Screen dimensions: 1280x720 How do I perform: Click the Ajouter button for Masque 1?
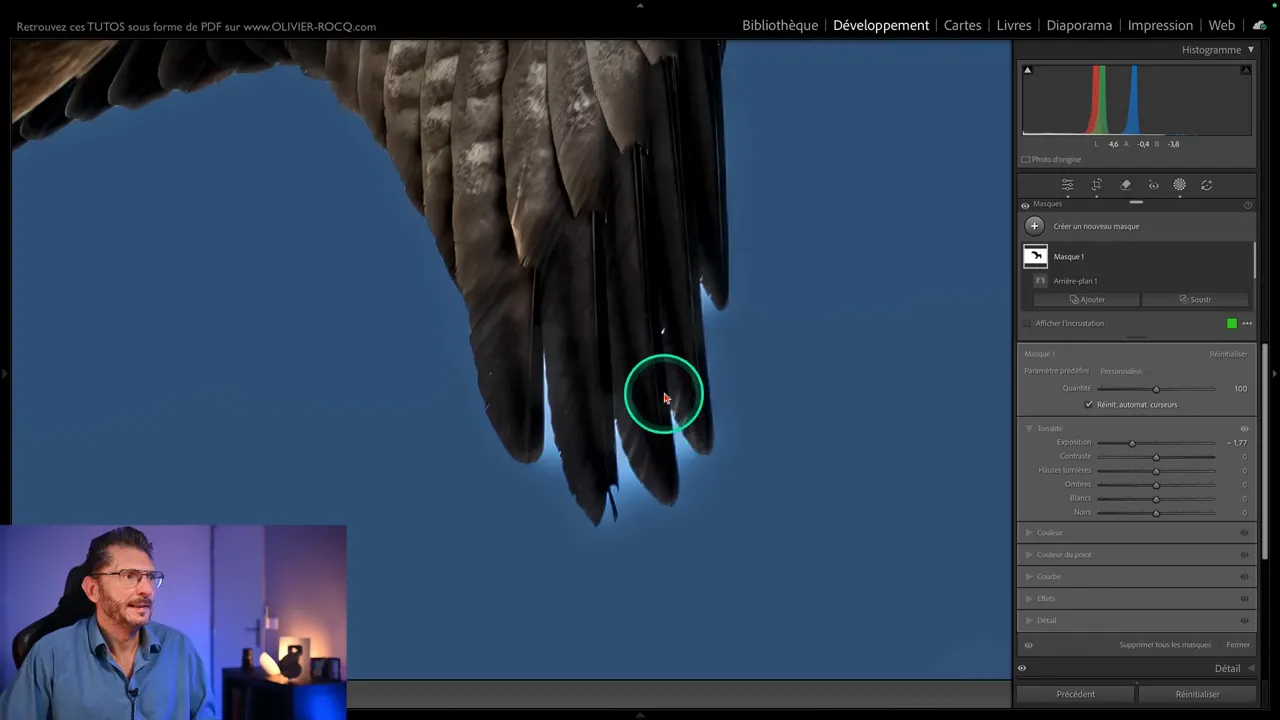(1087, 300)
